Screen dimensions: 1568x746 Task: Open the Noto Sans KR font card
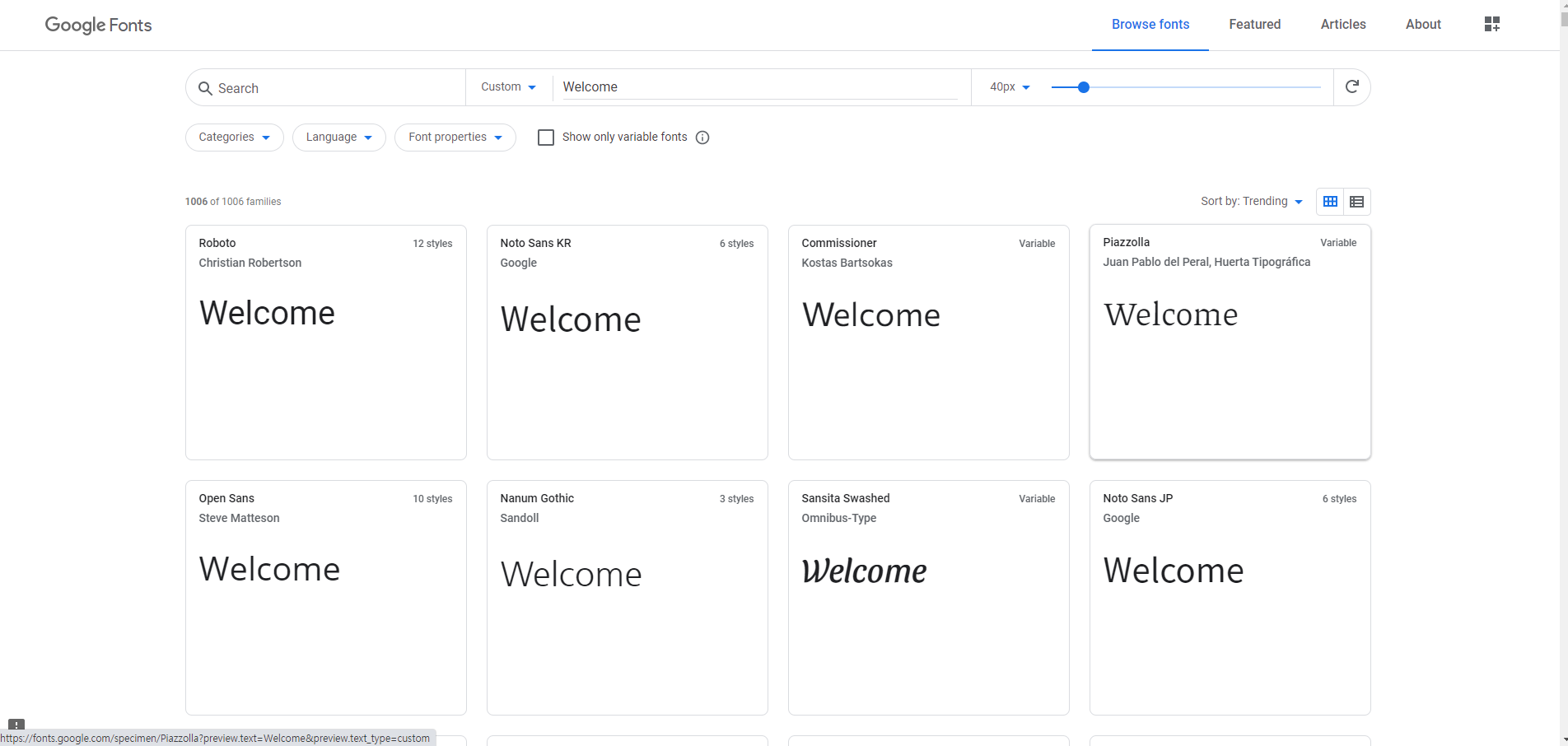(x=628, y=343)
